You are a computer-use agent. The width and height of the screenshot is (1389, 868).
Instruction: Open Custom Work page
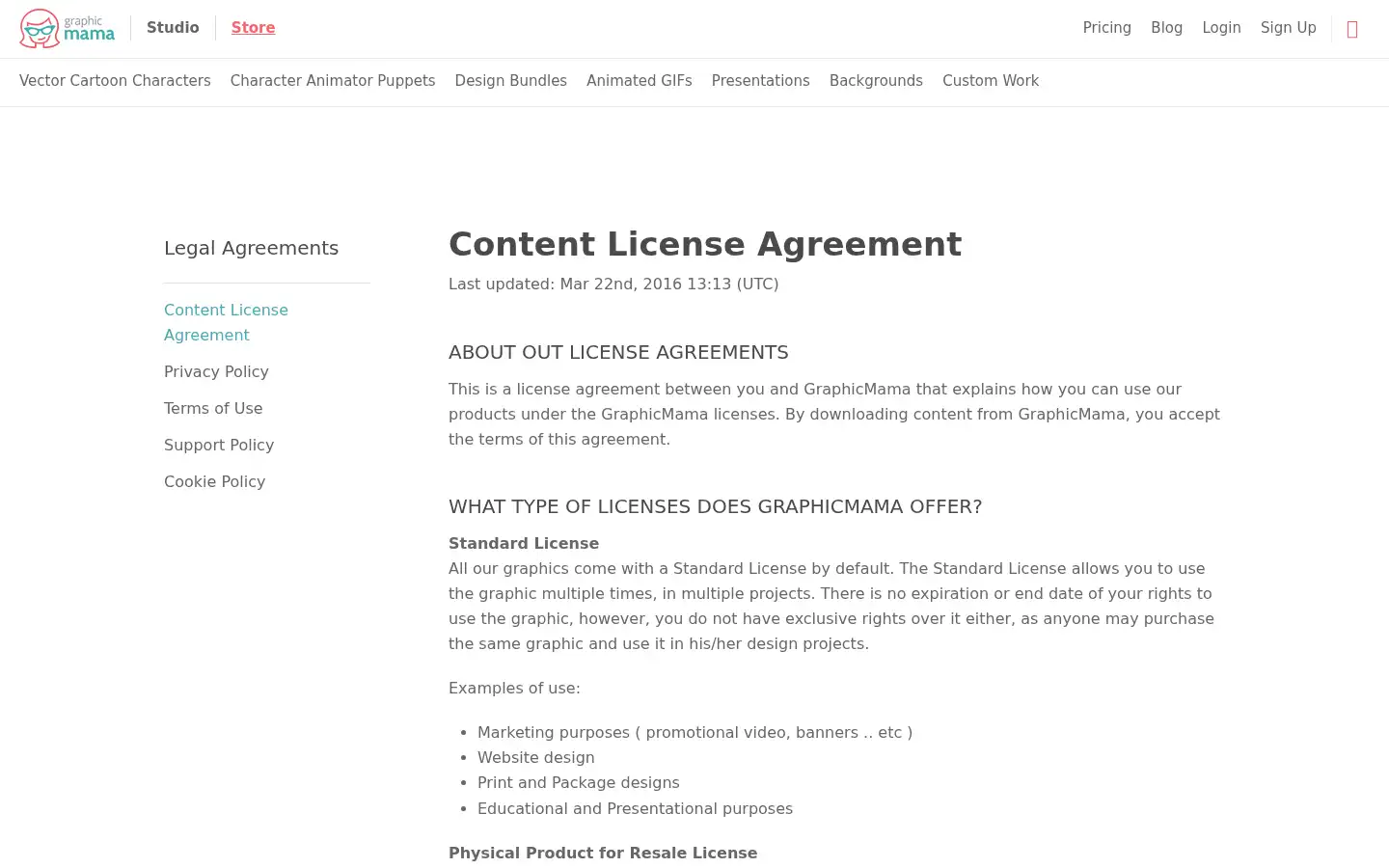(991, 81)
